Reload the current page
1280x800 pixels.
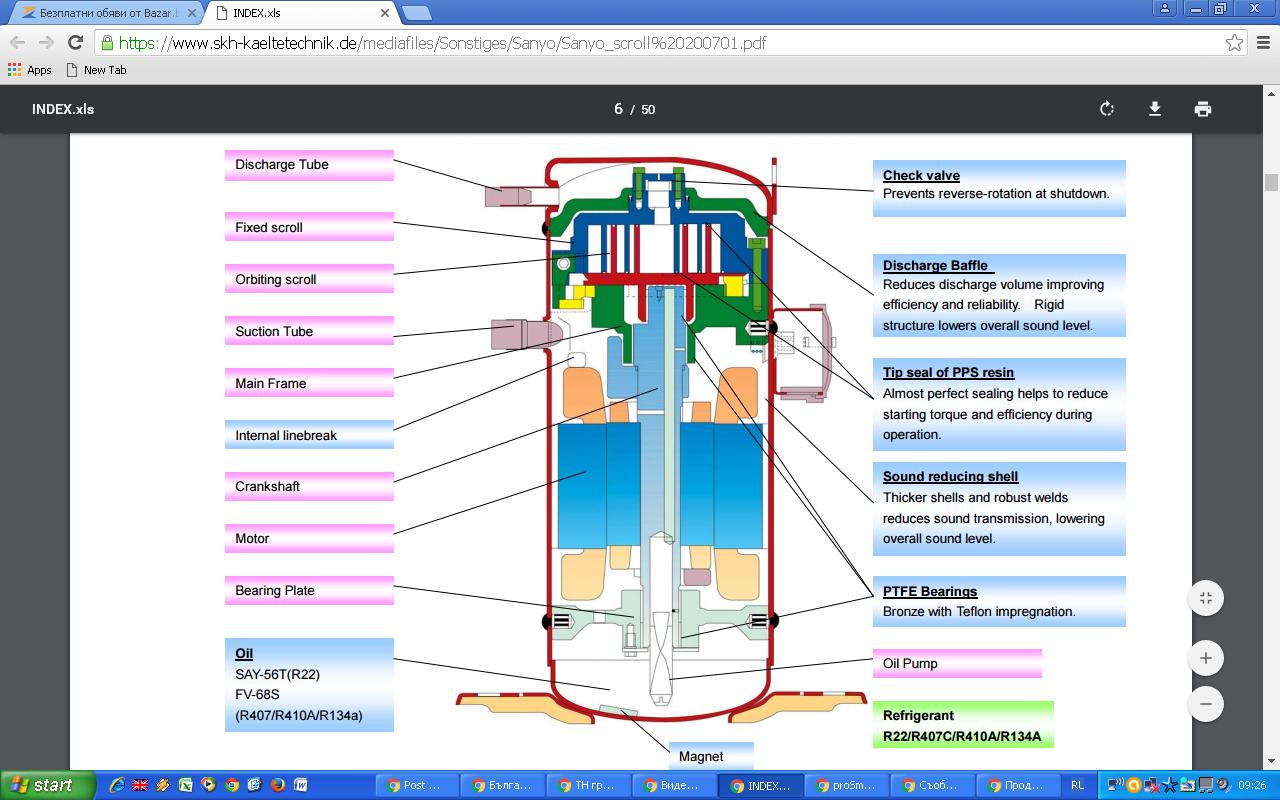tap(75, 42)
